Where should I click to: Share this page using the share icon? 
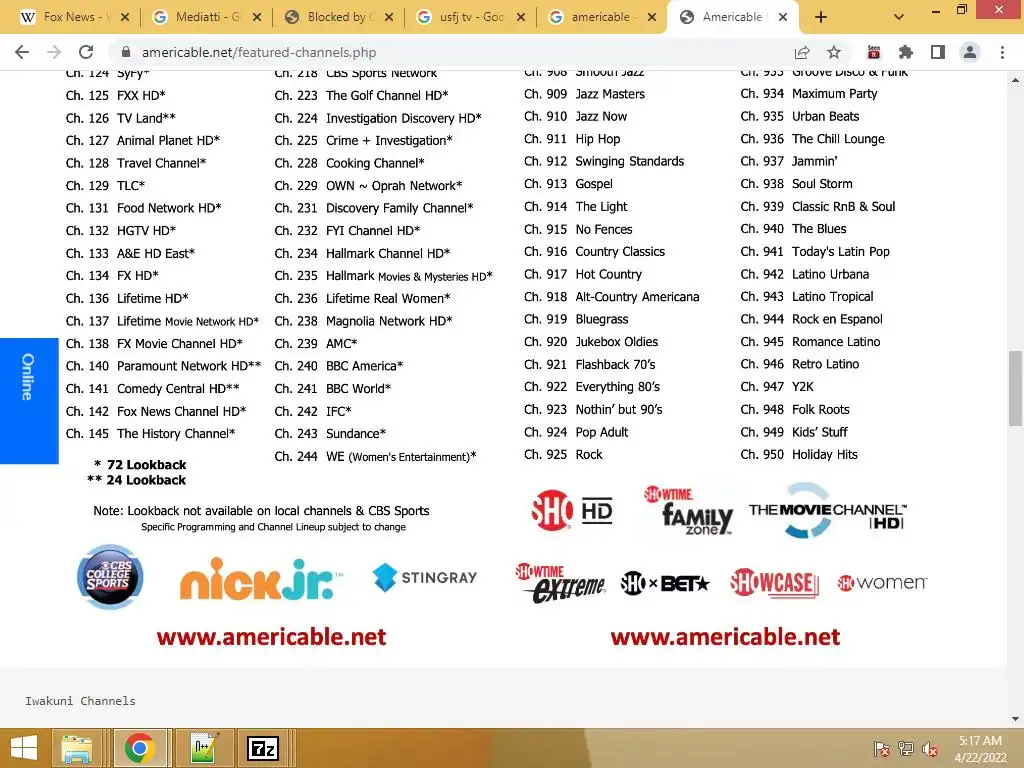(x=802, y=52)
